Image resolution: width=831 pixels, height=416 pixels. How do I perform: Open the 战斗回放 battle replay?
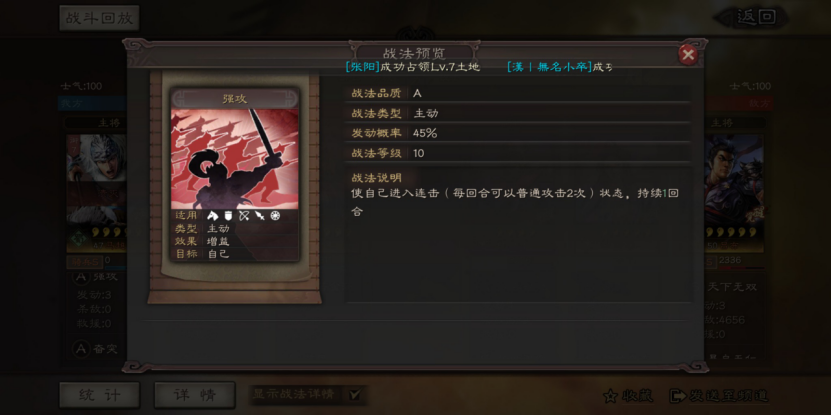pos(99,18)
